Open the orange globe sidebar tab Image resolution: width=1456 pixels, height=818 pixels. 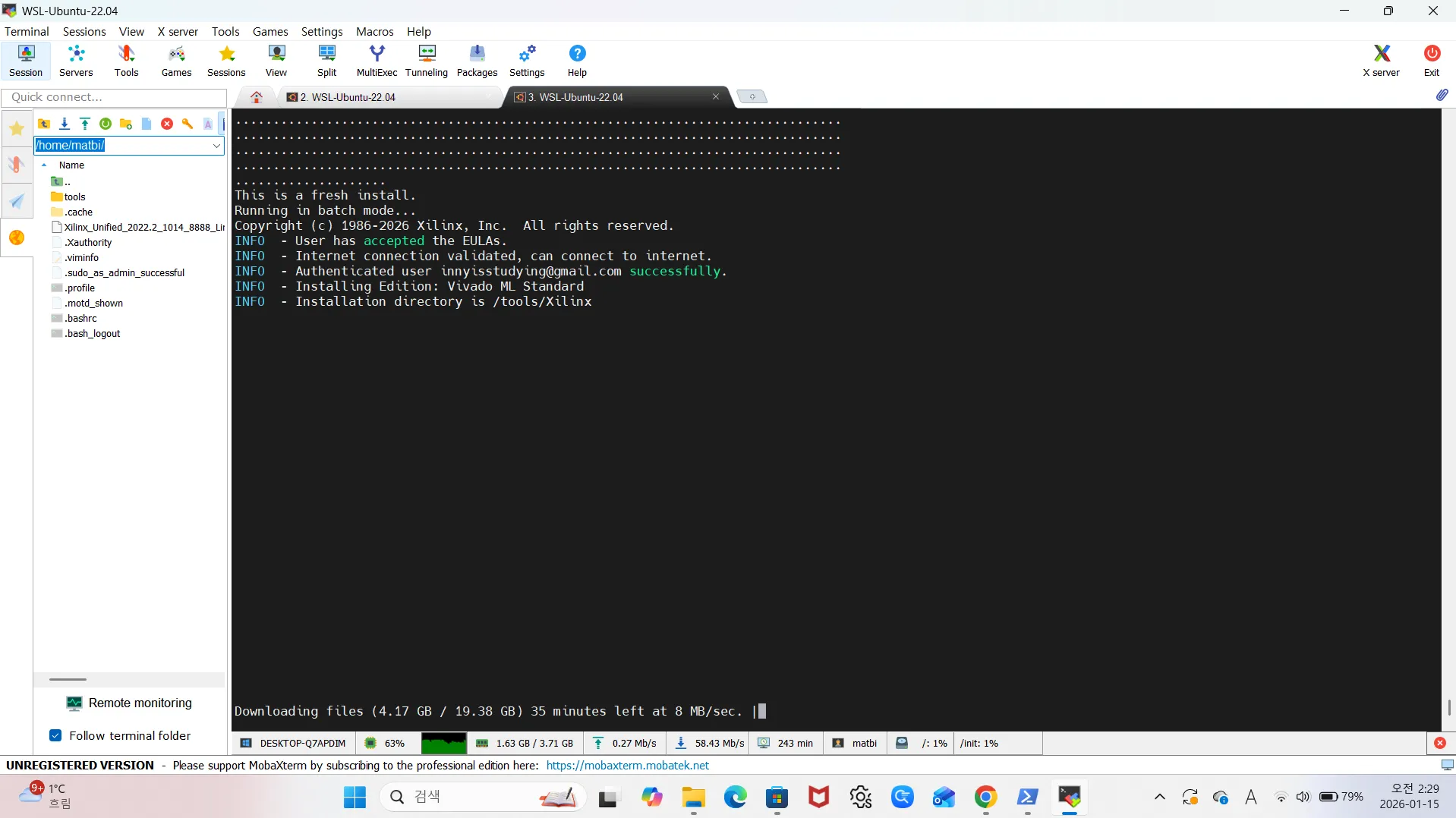(17, 238)
